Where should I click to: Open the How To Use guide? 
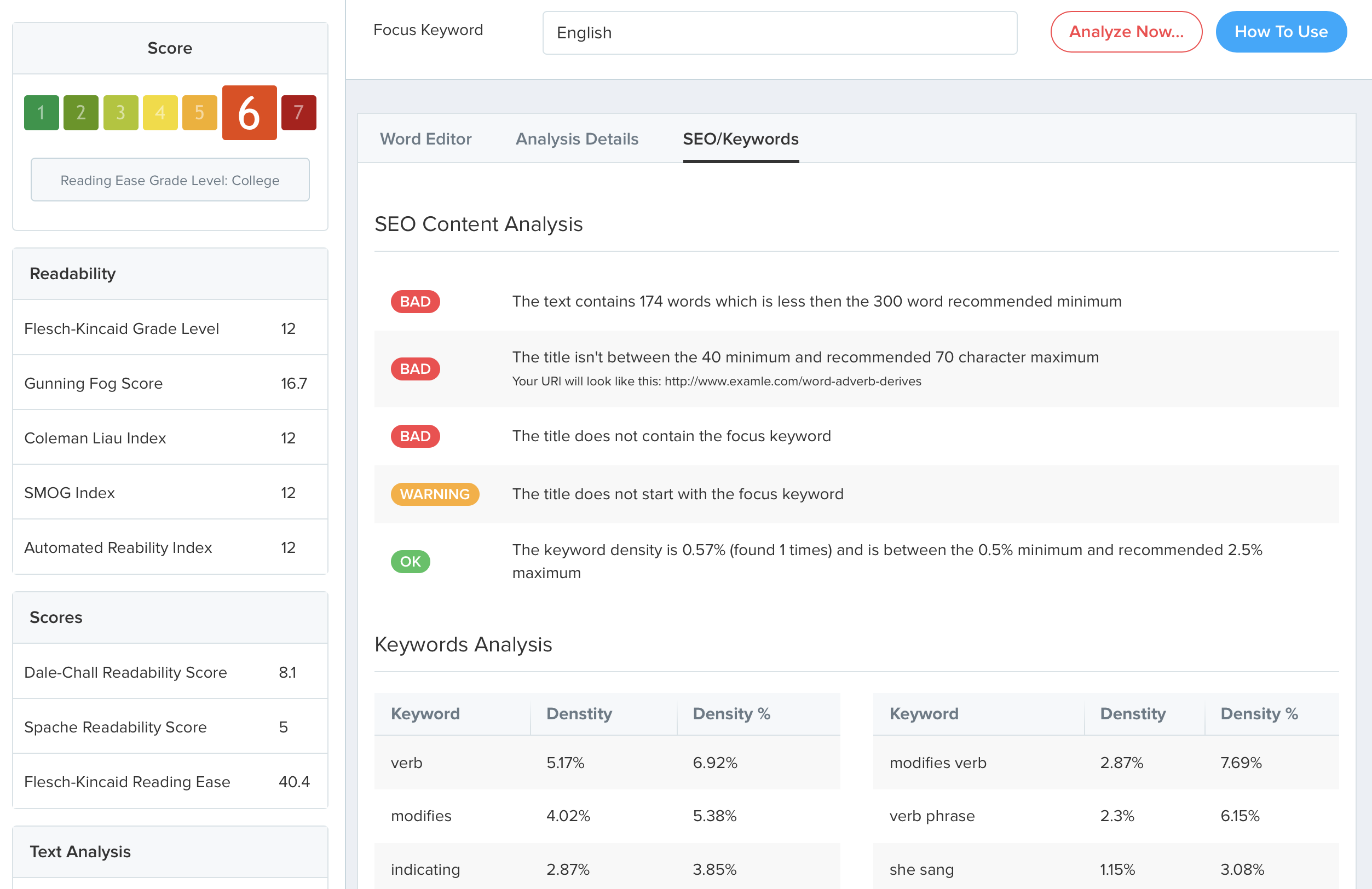pyautogui.click(x=1281, y=32)
